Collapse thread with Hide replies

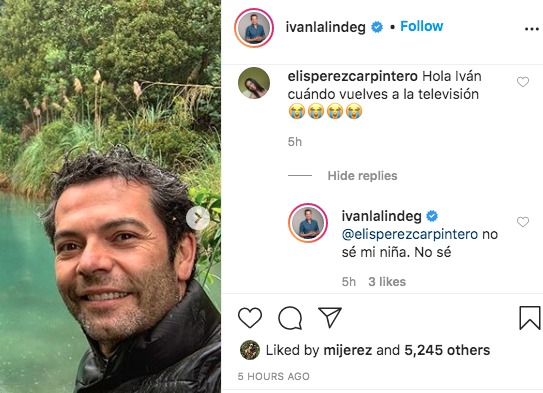[362, 176]
